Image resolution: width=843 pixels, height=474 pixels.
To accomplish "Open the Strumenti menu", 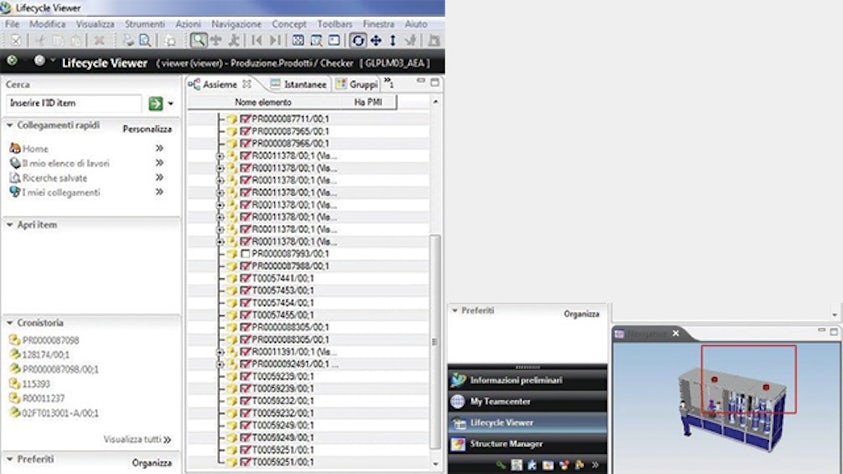I will click(145, 24).
